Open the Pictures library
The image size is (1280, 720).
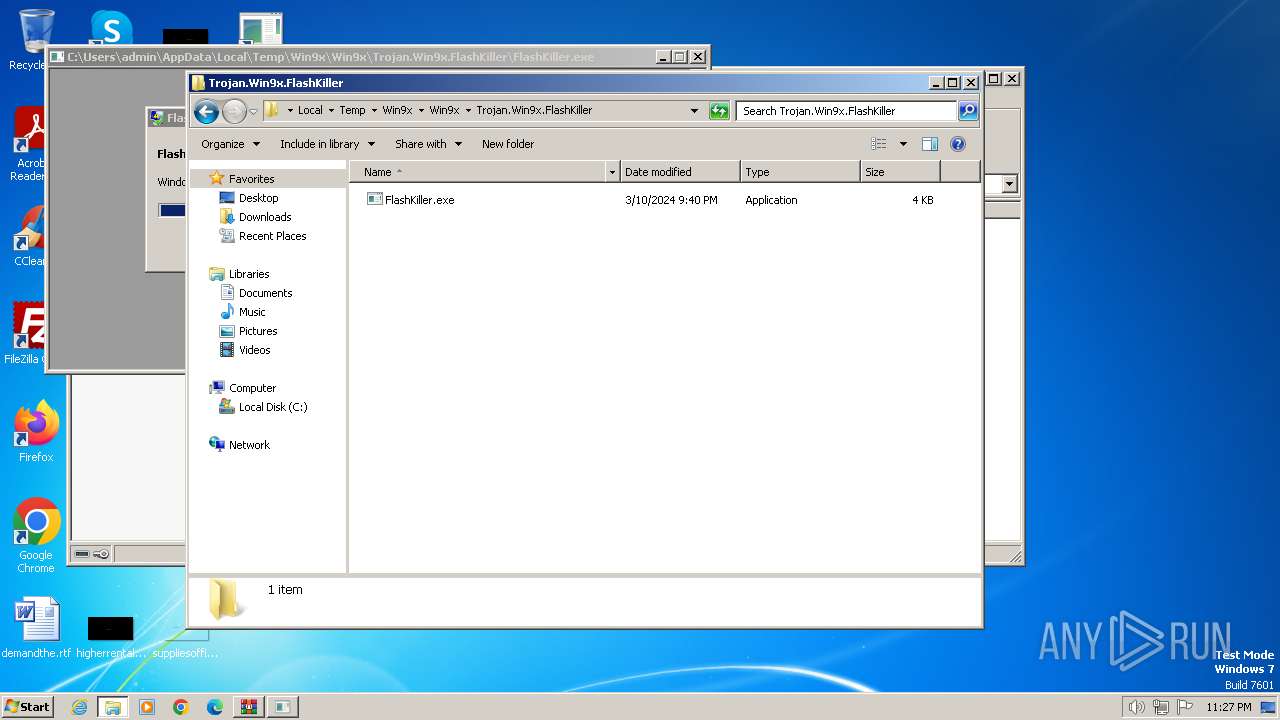(x=258, y=331)
